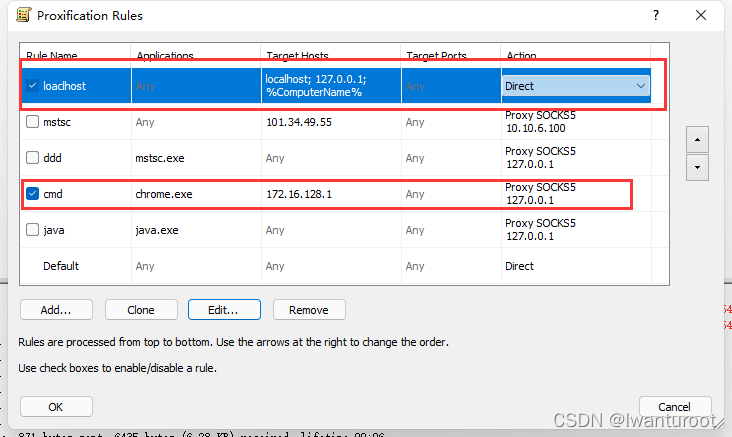Enable the ddd rule checkbox
This screenshot has height=437, width=732.
pos(32,158)
